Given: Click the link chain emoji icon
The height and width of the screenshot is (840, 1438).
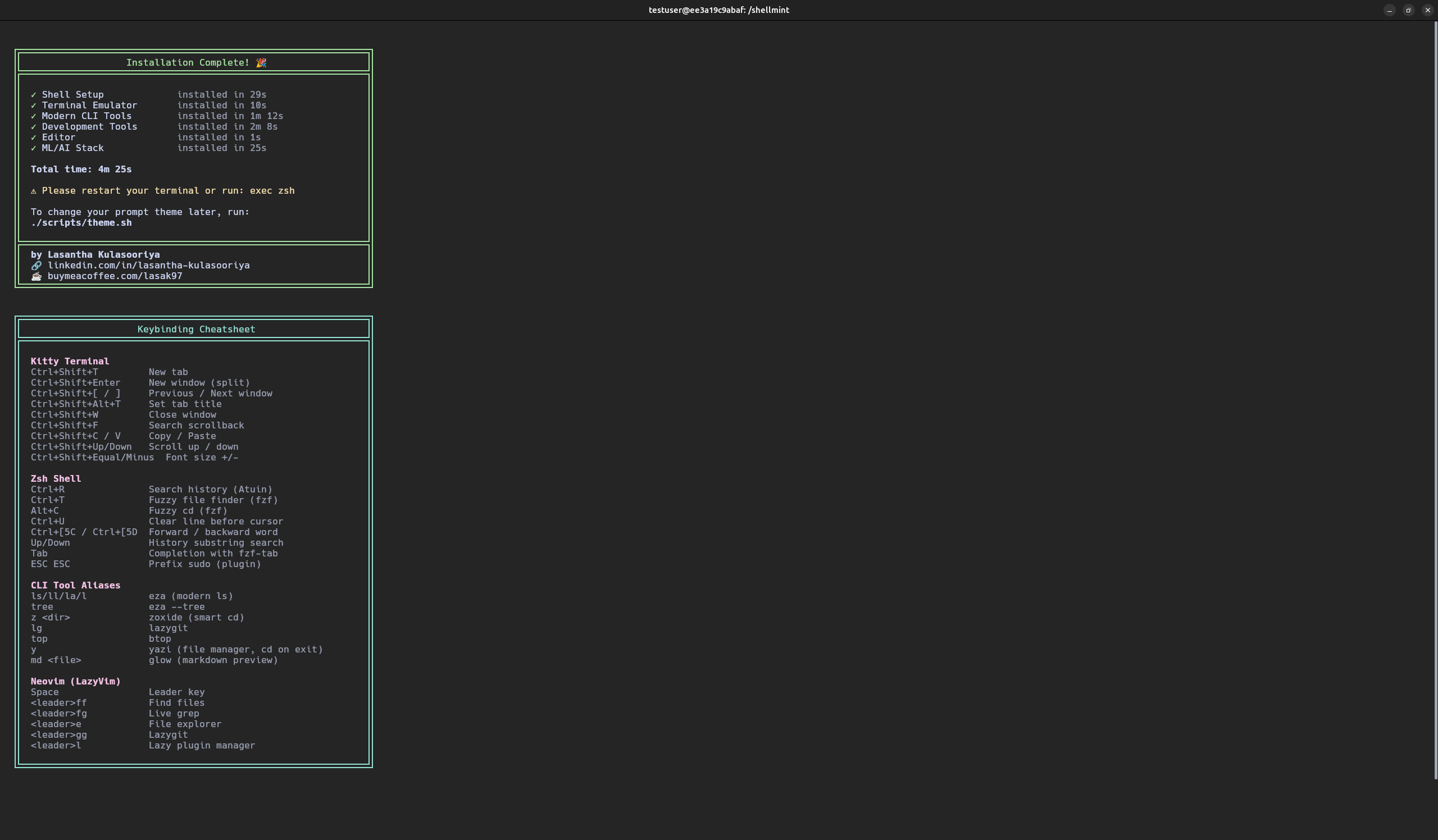Looking at the screenshot, I should coord(36,265).
